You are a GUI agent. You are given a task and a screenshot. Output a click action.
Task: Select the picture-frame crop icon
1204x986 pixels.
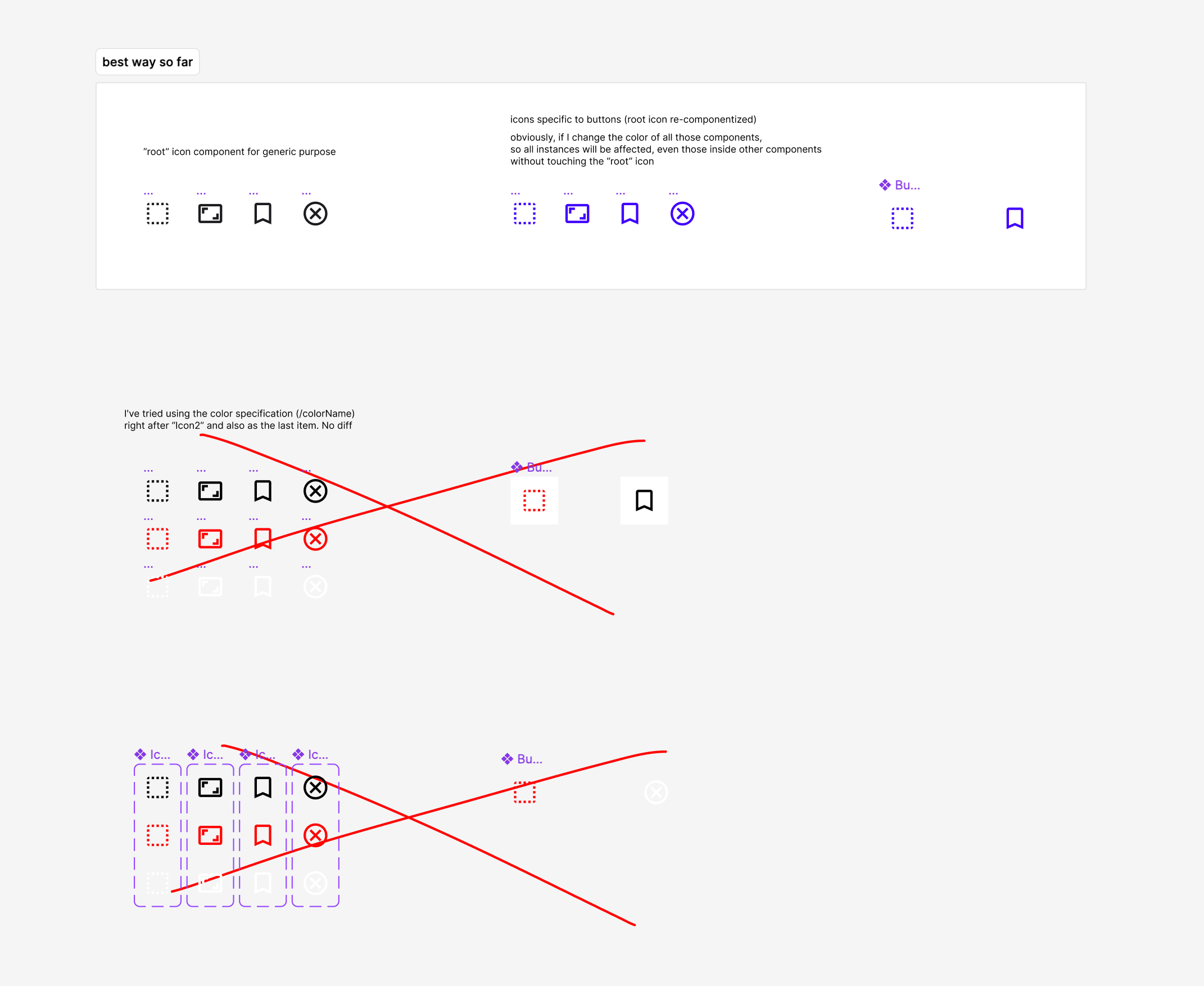[x=209, y=210]
